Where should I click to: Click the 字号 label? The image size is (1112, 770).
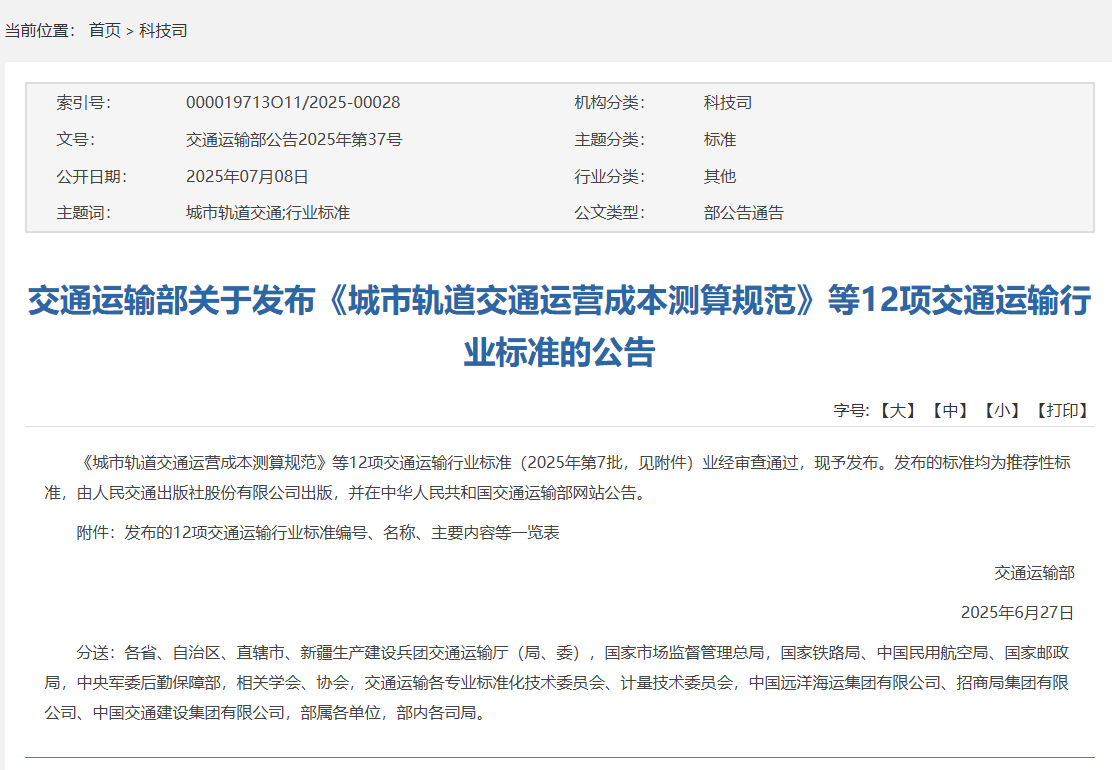click(x=852, y=411)
